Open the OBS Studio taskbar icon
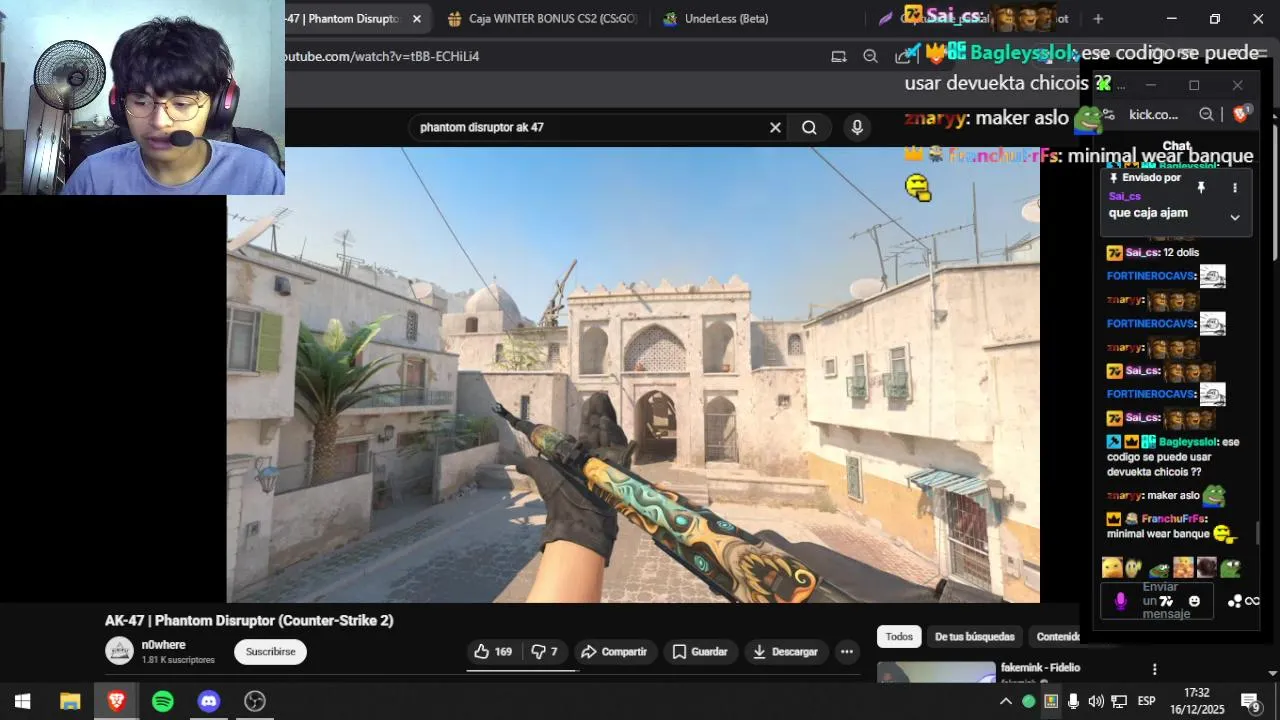1280x720 pixels. pyautogui.click(x=255, y=701)
